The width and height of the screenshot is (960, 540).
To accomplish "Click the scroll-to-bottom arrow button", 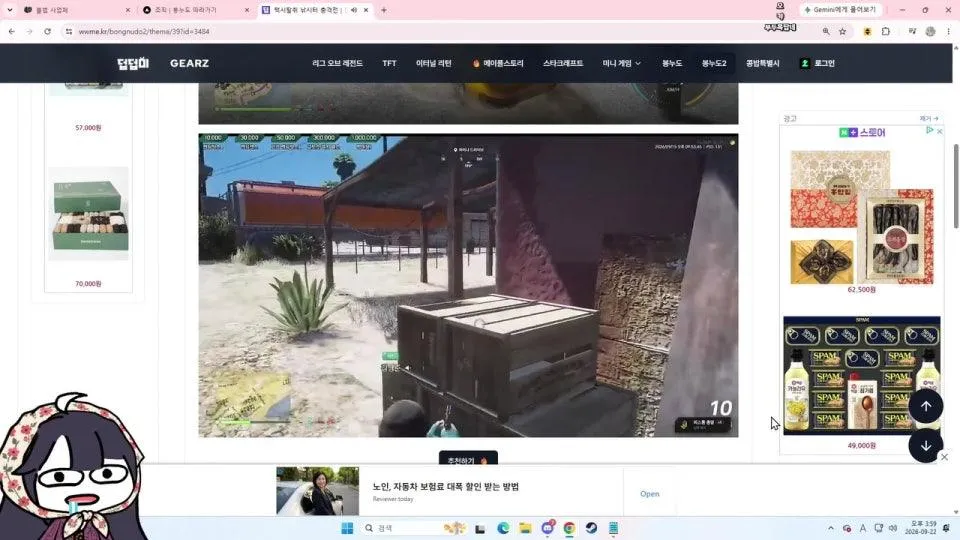I will click(926, 446).
